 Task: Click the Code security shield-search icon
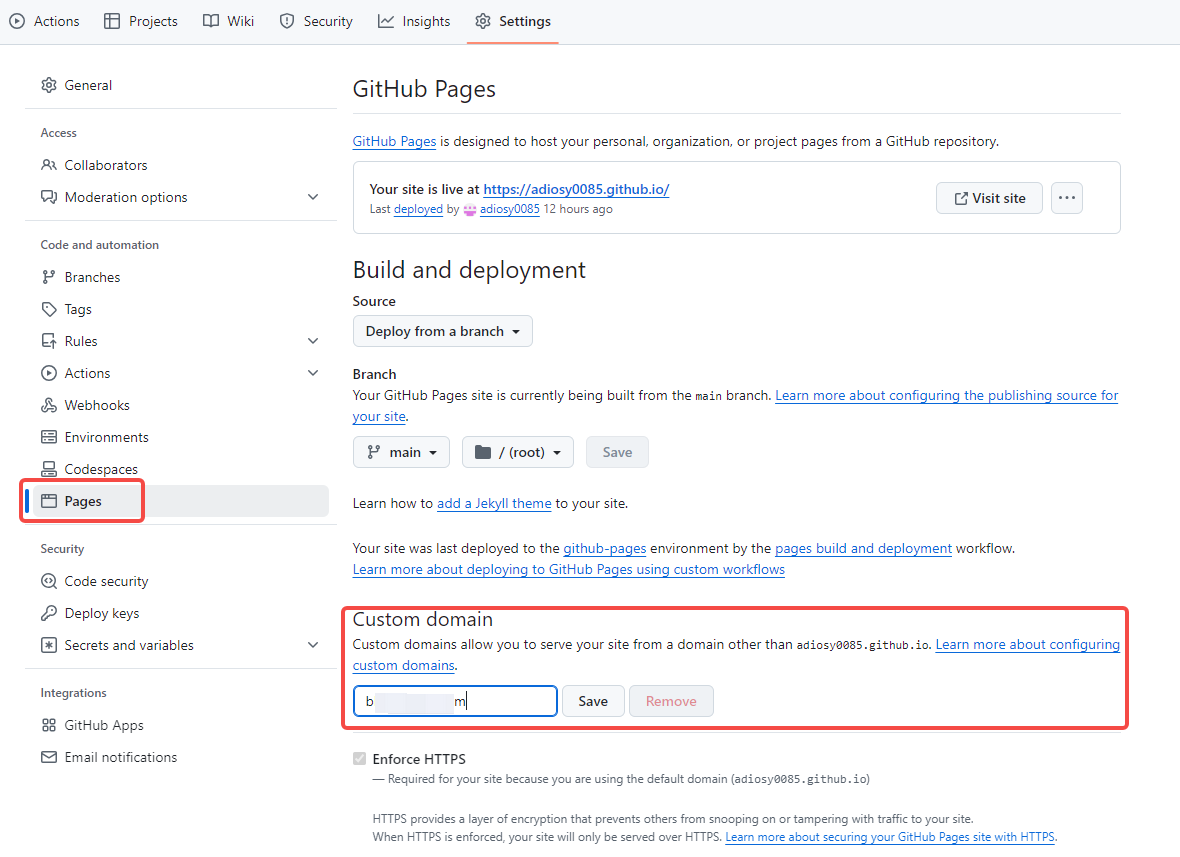click(x=49, y=581)
